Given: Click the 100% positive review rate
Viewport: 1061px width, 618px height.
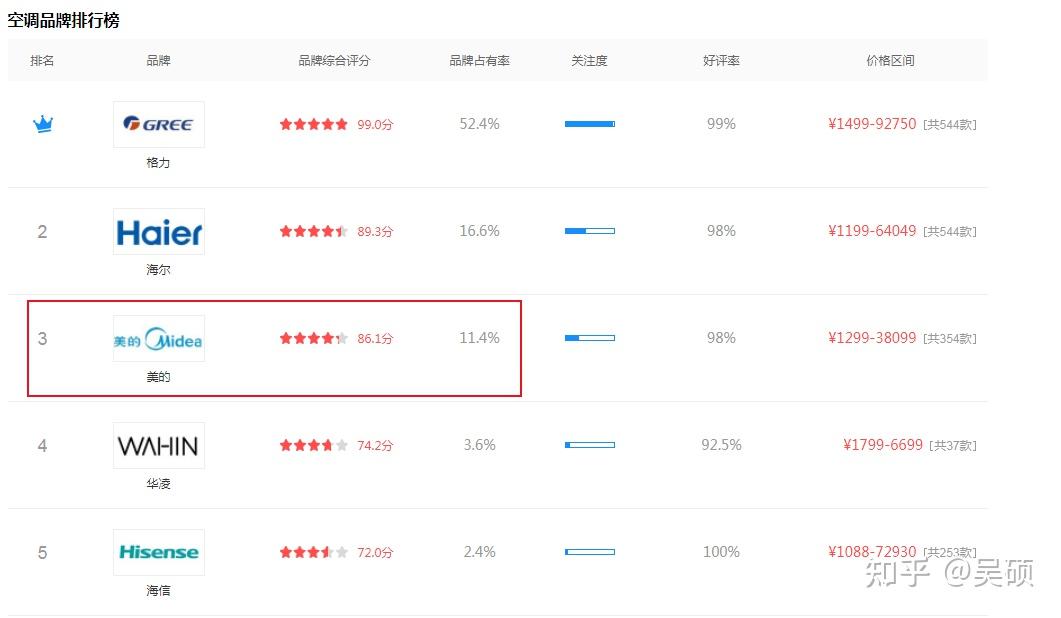Looking at the screenshot, I should click(721, 552).
